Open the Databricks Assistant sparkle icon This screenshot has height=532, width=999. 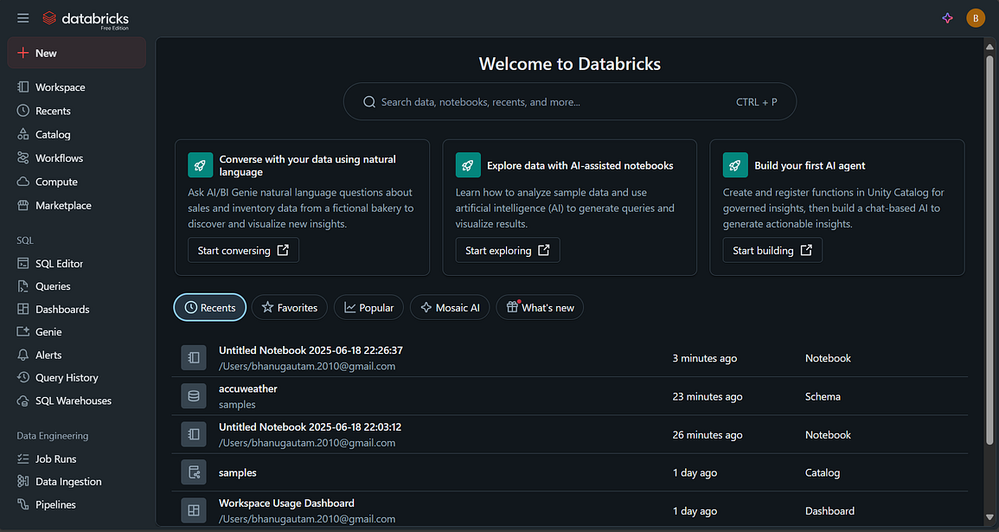pos(948,18)
